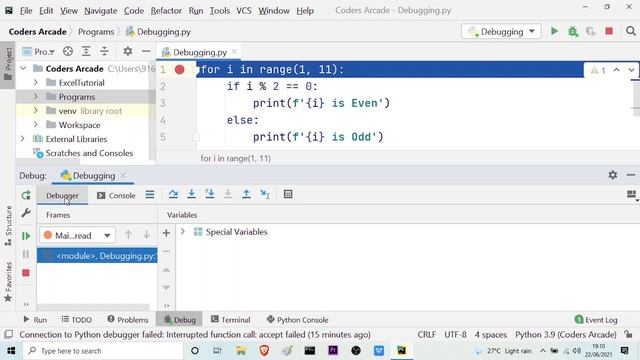The width and height of the screenshot is (640, 360).
Task: Open the MainThread frames dropdown
Action: coord(77,236)
